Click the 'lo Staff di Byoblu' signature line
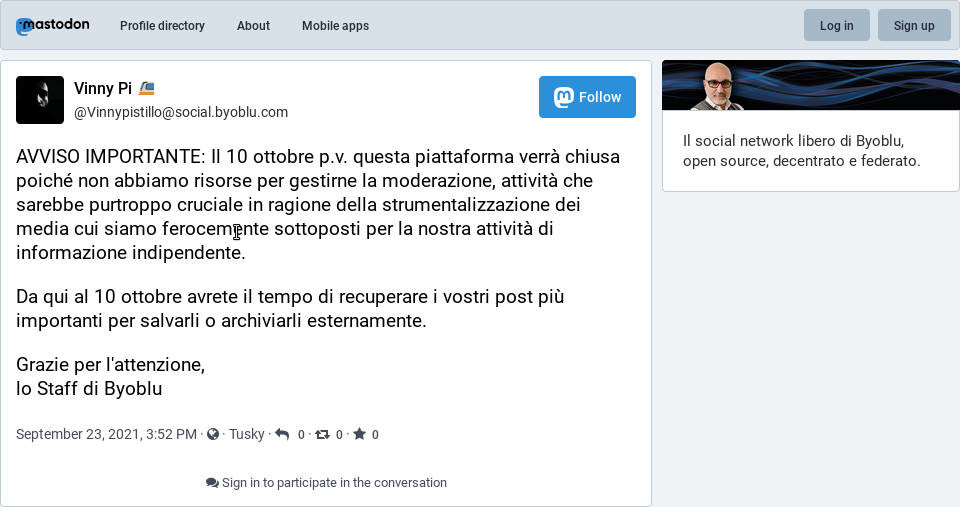 (x=89, y=389)
